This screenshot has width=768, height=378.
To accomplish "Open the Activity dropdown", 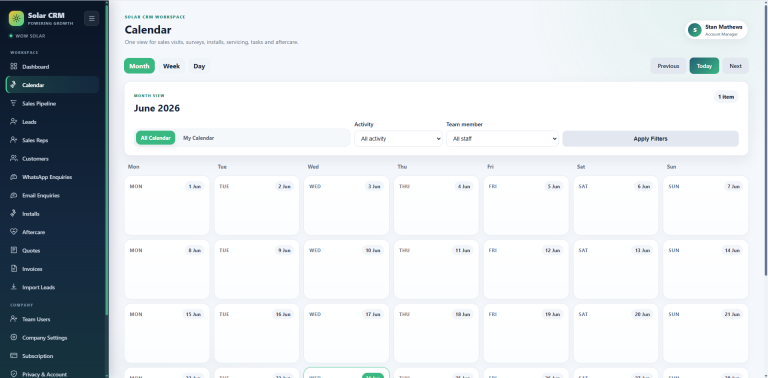I will (x=398, y=139).
